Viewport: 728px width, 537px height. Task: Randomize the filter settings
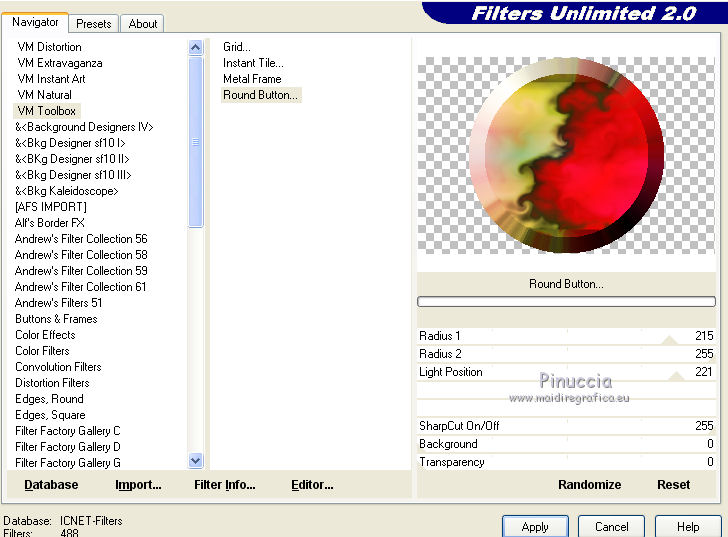coord(589,485)
